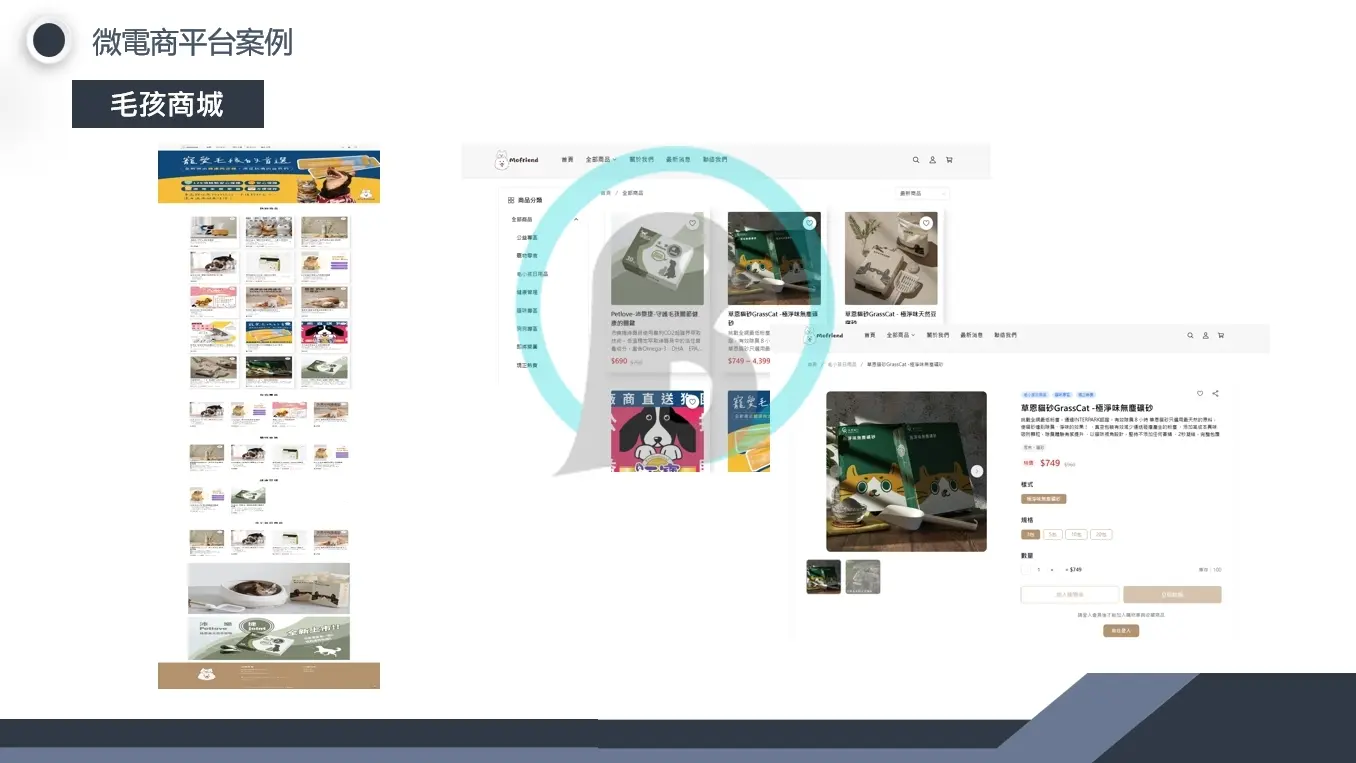Open 最新消息 in the product detail navigation
The height and width of the screenshot is (763, 1356).
972,336
